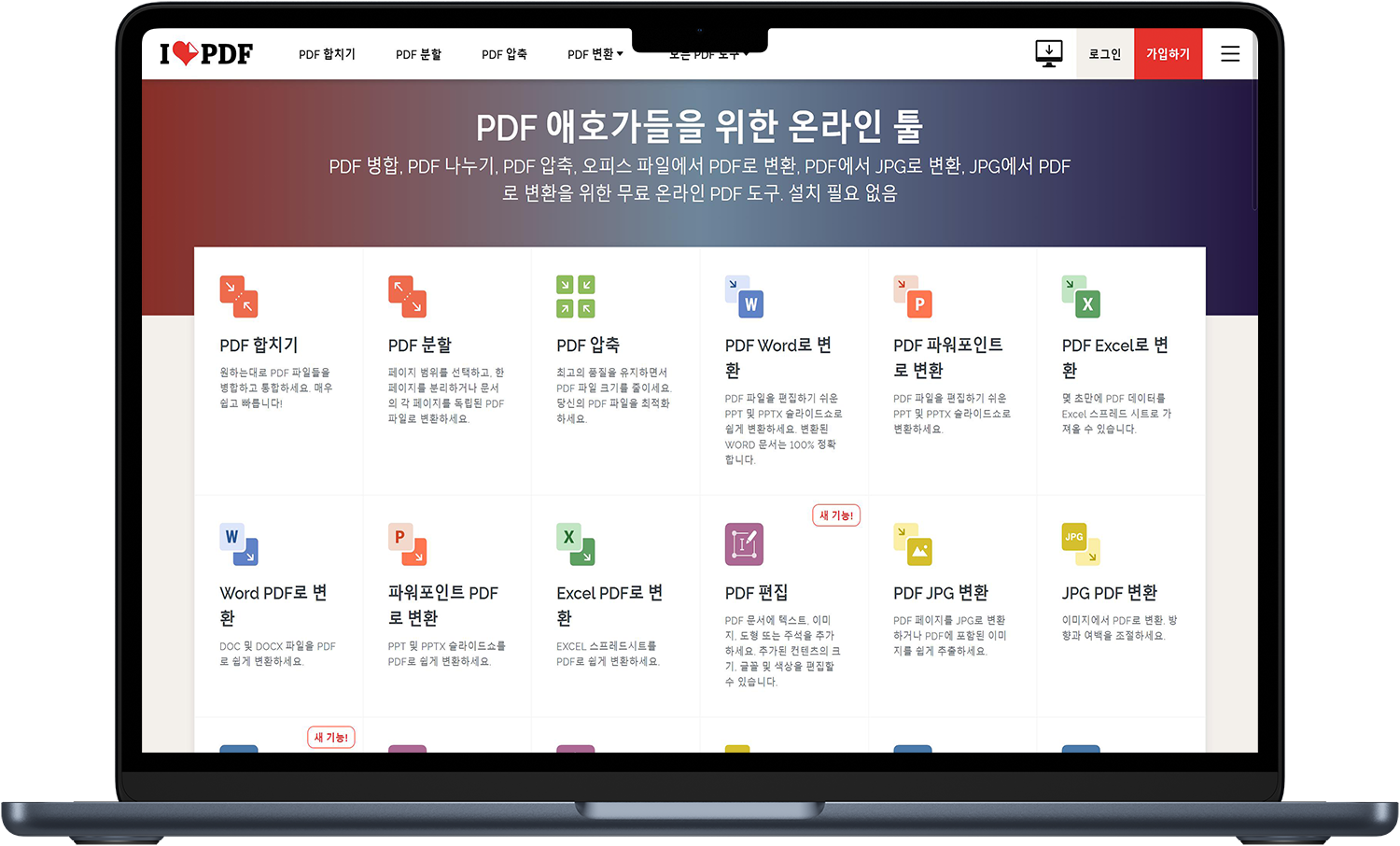Open the Word PDF로 변환 title
This screenshot has width=1400, height=846.
click(x=273, y=605)
